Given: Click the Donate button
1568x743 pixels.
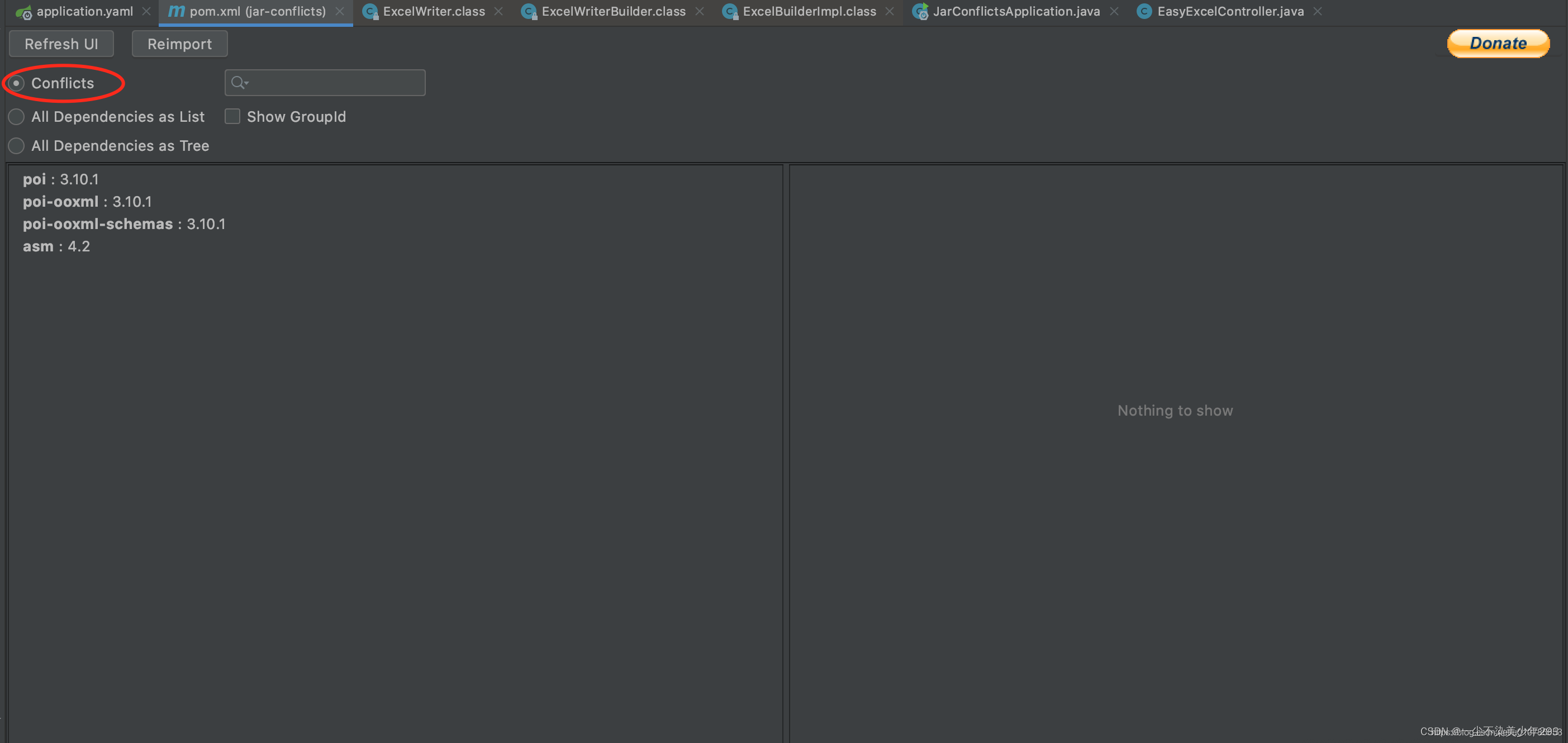Looking at the screenshot, I should click(x=1498, y=43).
